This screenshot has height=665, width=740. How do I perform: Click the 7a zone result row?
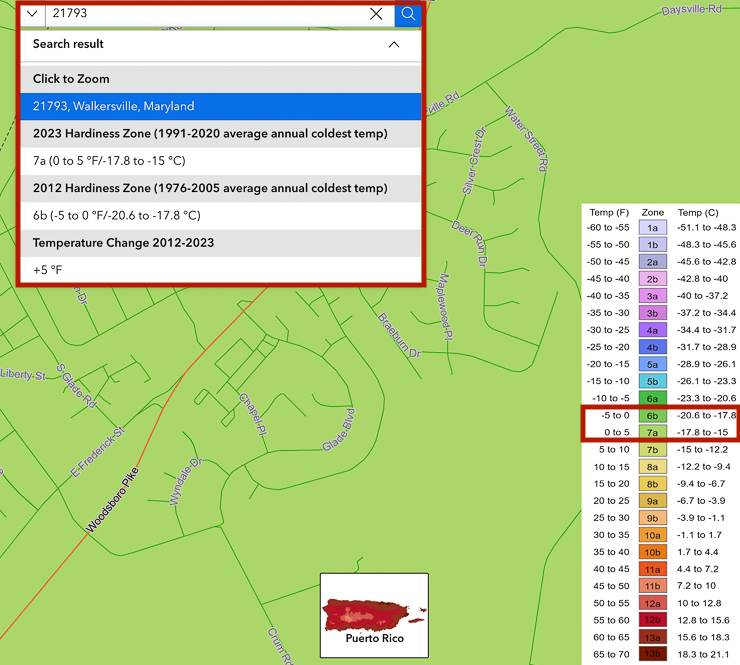click(x=220, y=160)
